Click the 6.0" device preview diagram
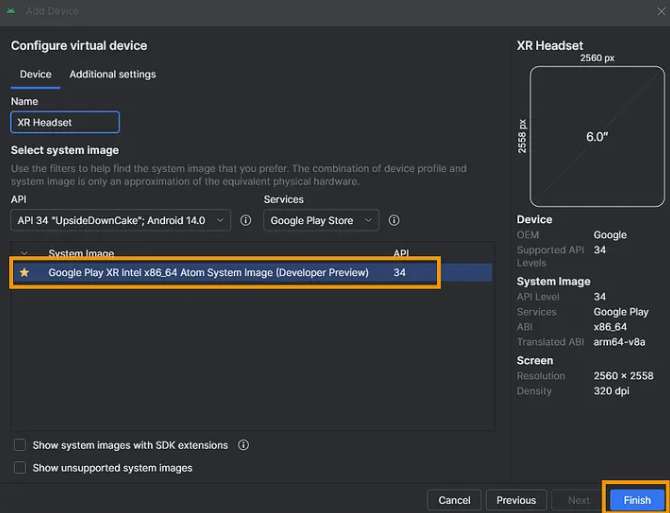This screenshot has width=670, height=513. [x=596, y=137]
